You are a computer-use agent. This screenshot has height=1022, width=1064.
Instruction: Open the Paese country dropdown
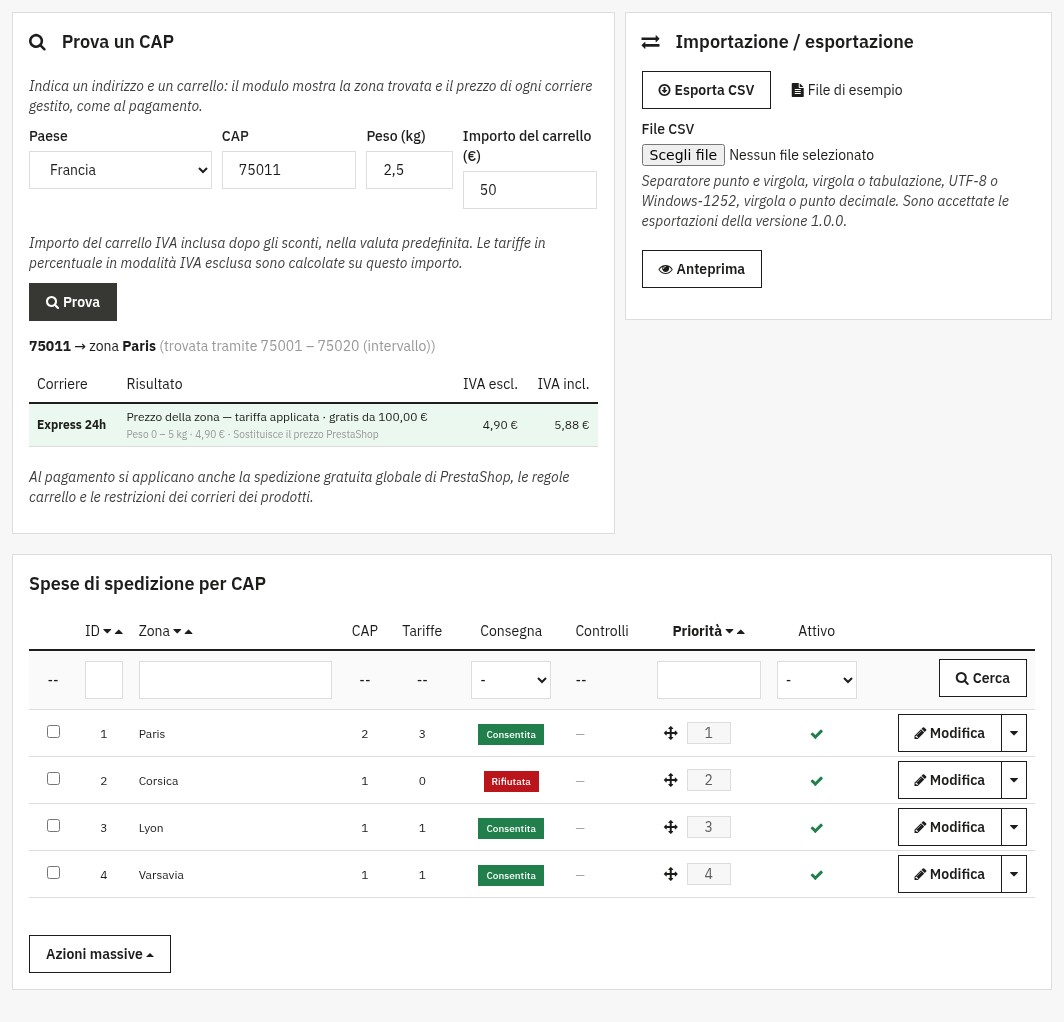tap(120, 170)
